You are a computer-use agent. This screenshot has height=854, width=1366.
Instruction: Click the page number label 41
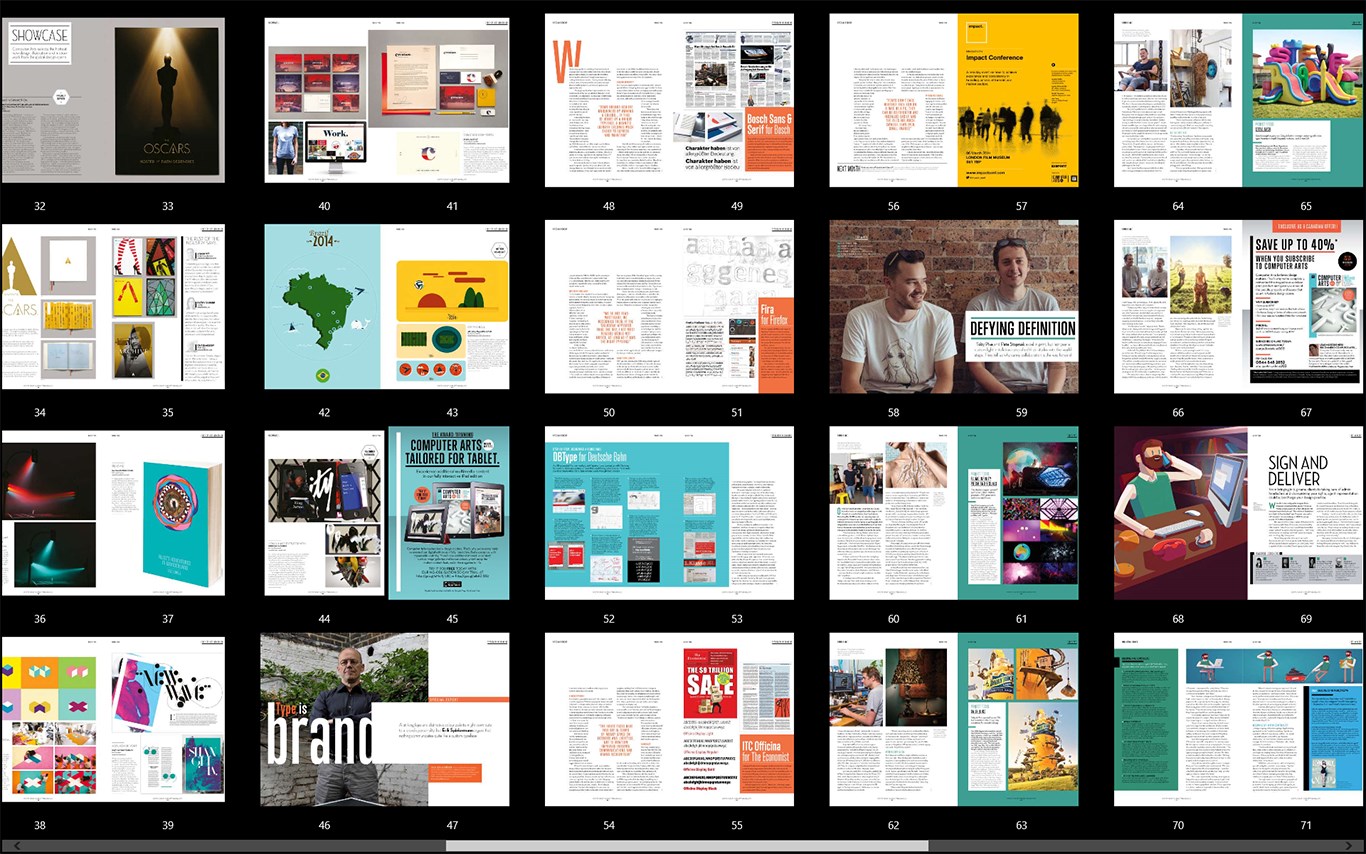(452, 207)
